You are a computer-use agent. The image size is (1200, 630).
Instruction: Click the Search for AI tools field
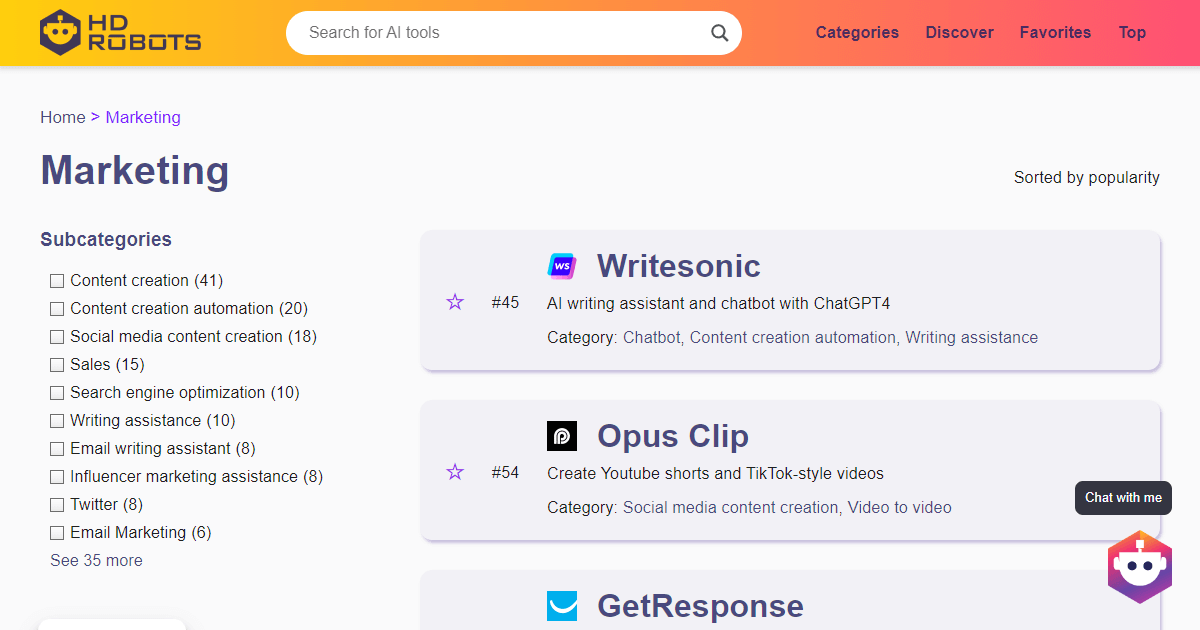pos(500,33)
